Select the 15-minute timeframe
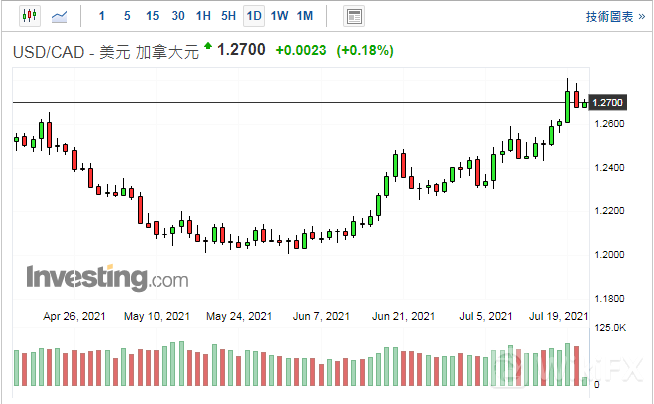Screen dimensions: 654x404 tap(152, 16)
